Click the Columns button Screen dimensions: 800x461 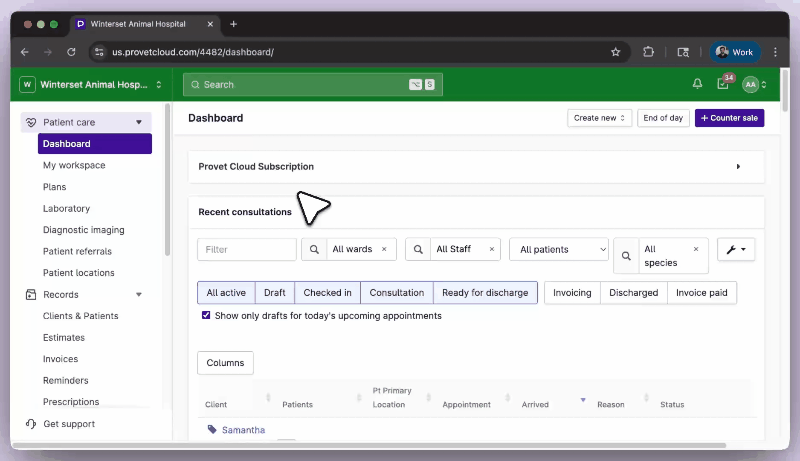[225, 363]
